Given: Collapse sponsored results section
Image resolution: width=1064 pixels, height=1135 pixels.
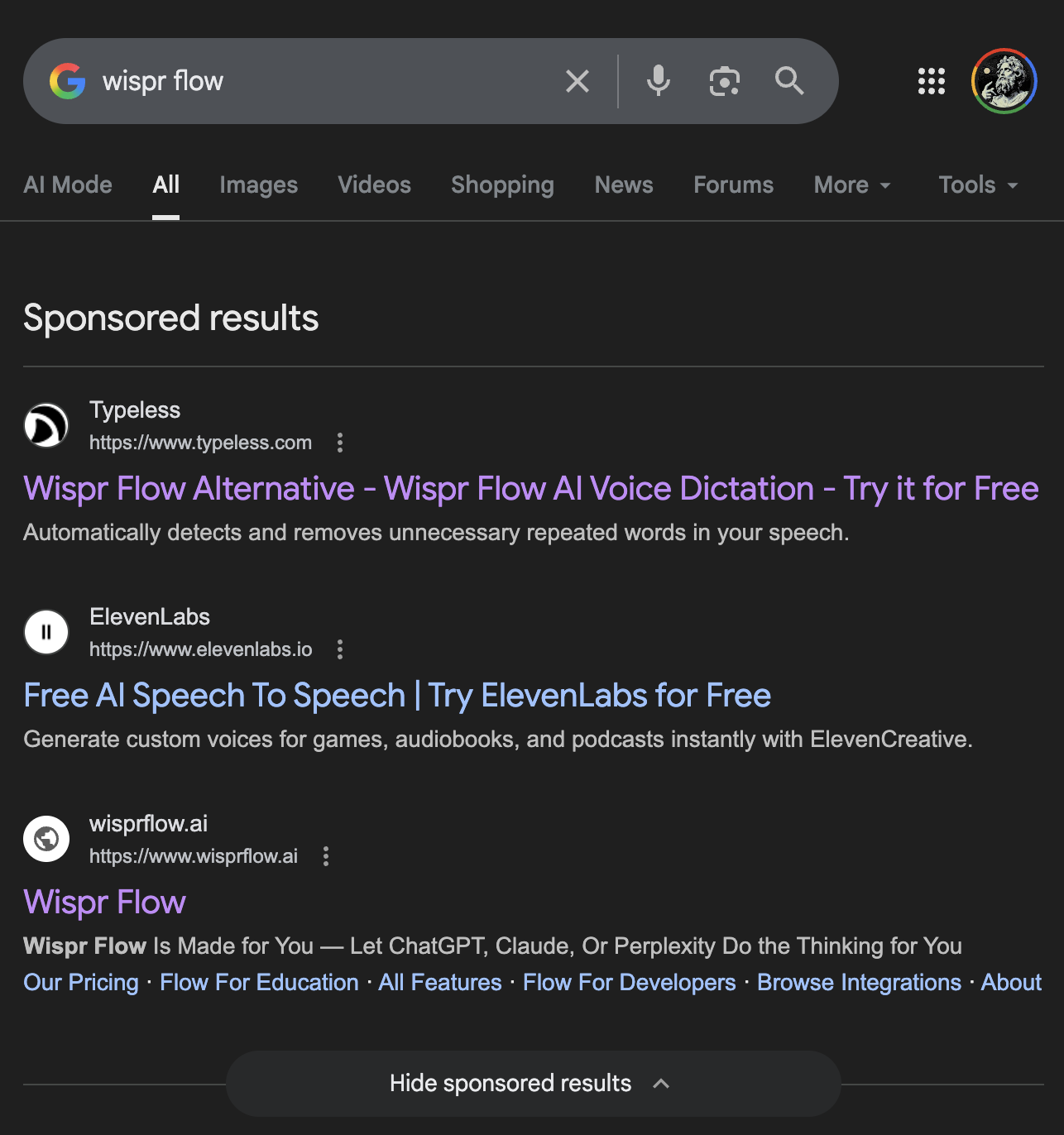Looking at the screenshot, I should coord(533,1083).
